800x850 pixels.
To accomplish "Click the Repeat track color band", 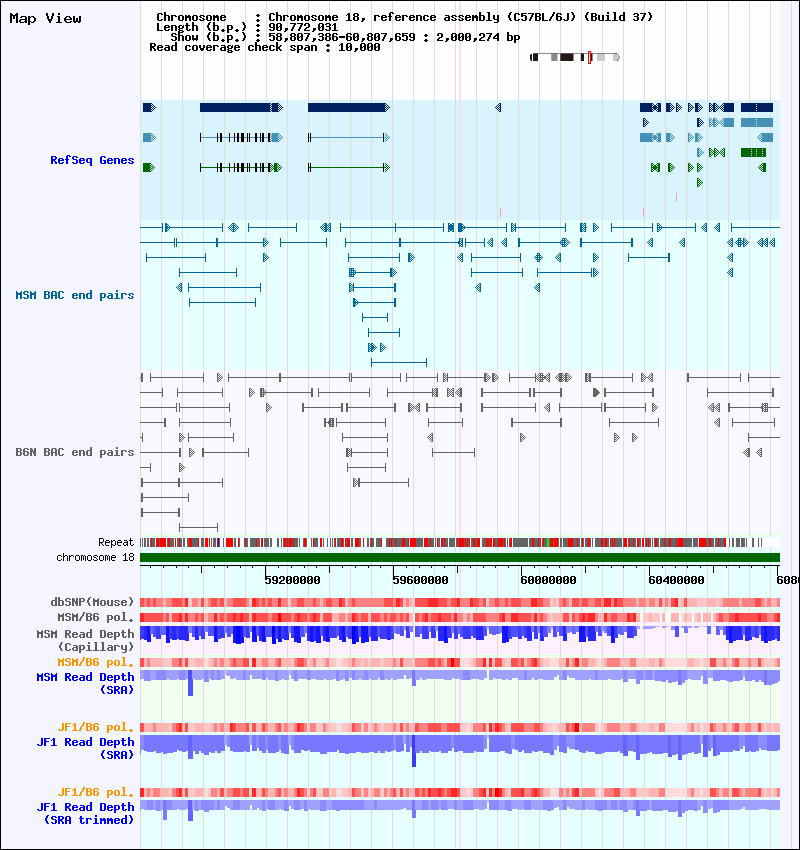I will coord(460,543).
